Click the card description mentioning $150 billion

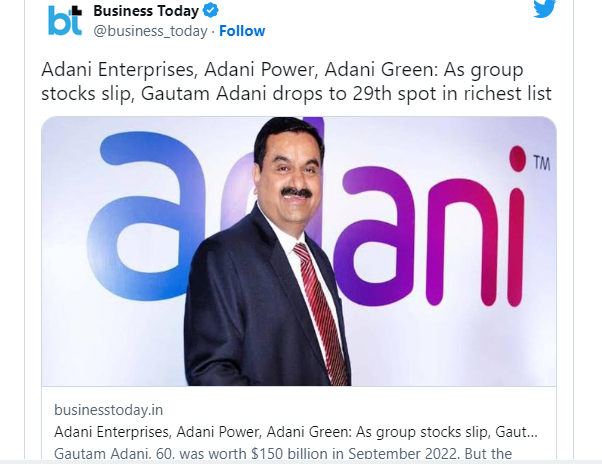coord(283,453)
